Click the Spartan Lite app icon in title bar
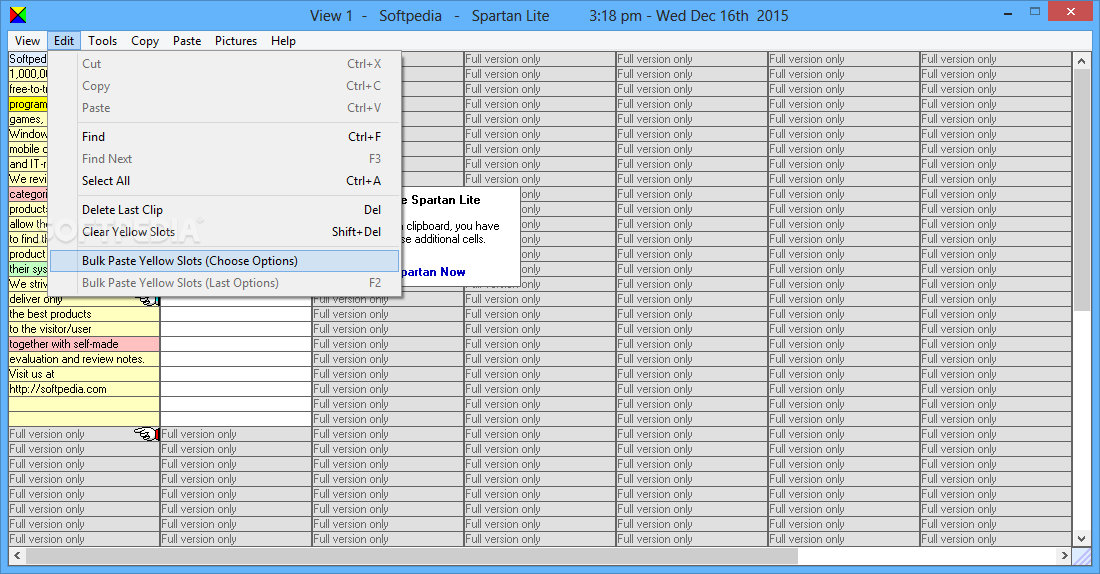 pos(18,15)
